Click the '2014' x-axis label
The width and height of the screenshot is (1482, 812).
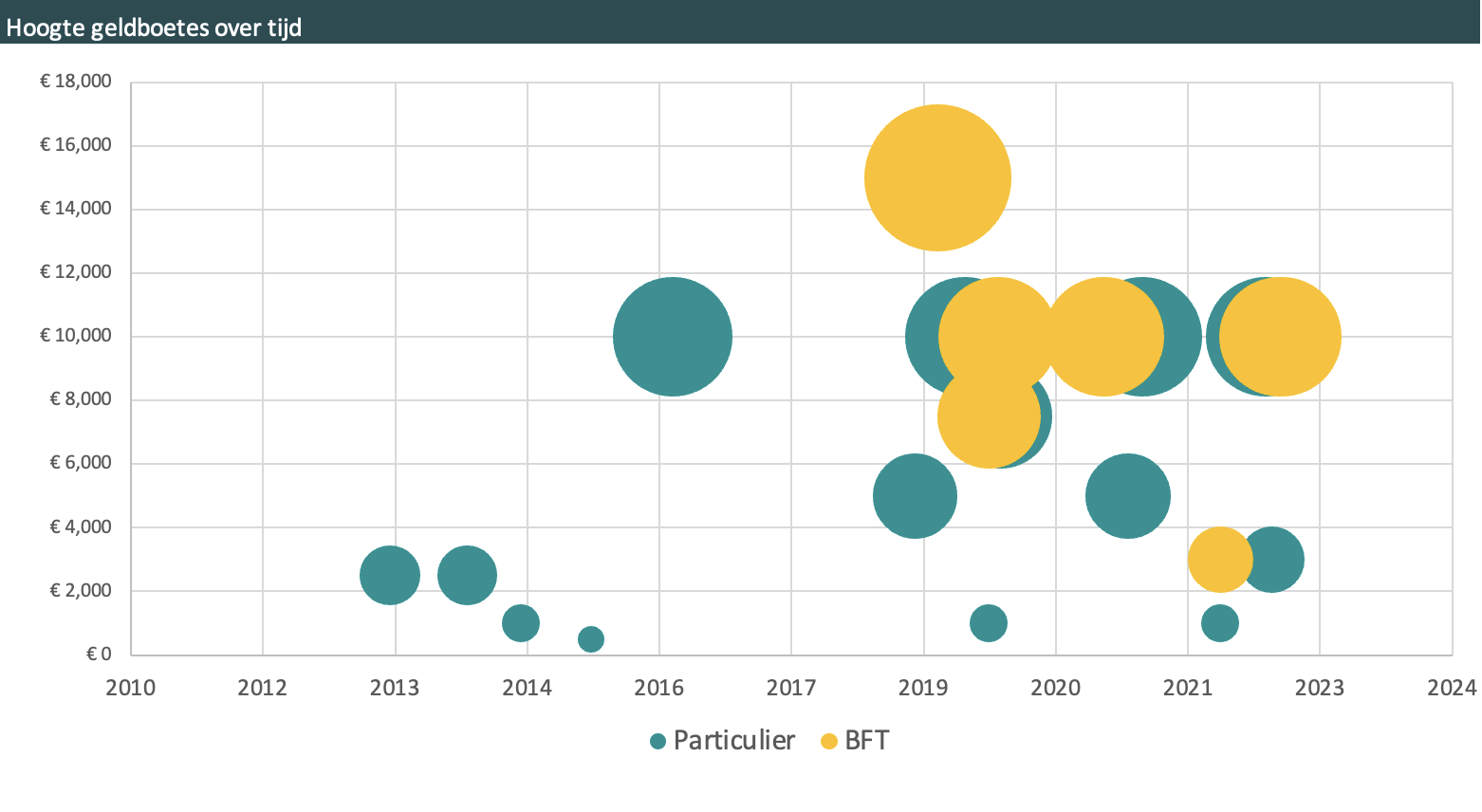(528, 688)
